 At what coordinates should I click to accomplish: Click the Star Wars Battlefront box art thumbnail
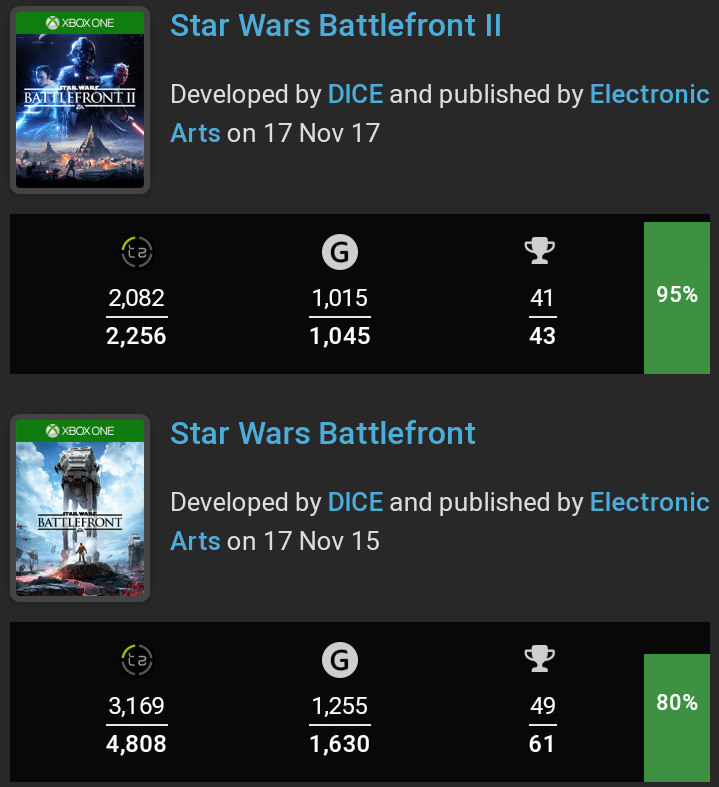pos(80,507)
